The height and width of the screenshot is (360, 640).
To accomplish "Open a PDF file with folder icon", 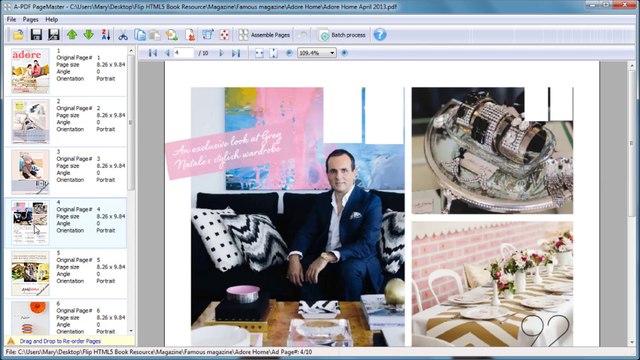I will point(18,35).
